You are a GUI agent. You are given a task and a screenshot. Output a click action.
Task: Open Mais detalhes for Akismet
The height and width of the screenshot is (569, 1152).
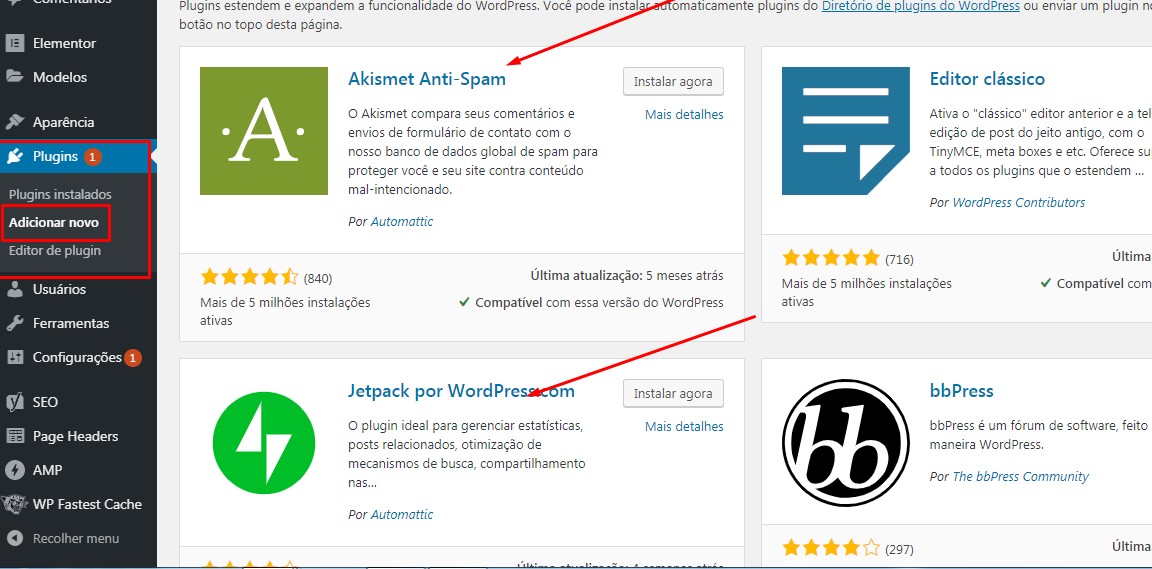click(x=684, y=115)
